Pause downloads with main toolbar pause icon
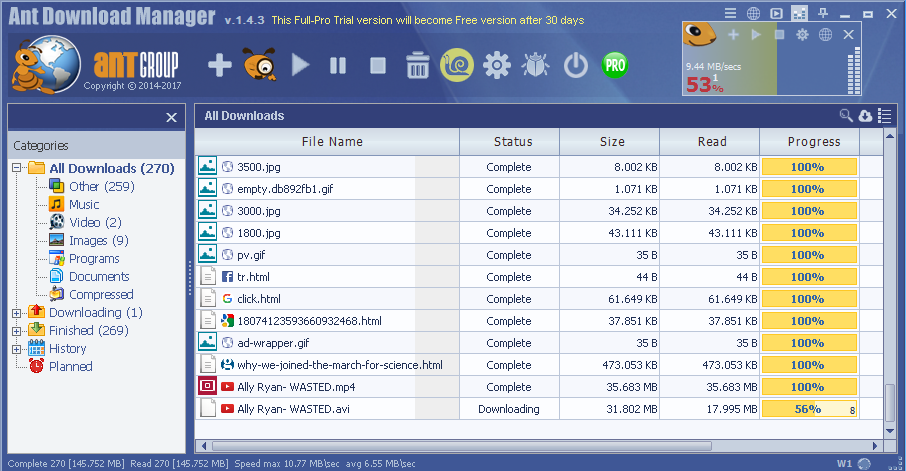Screen dimensions: 906x471 click(338, 65)
